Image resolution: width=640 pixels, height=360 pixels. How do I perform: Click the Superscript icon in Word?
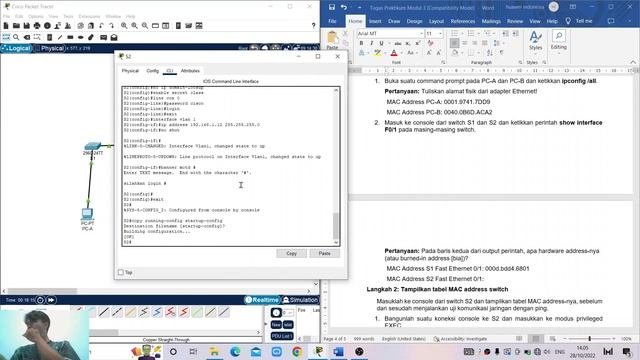418,43
